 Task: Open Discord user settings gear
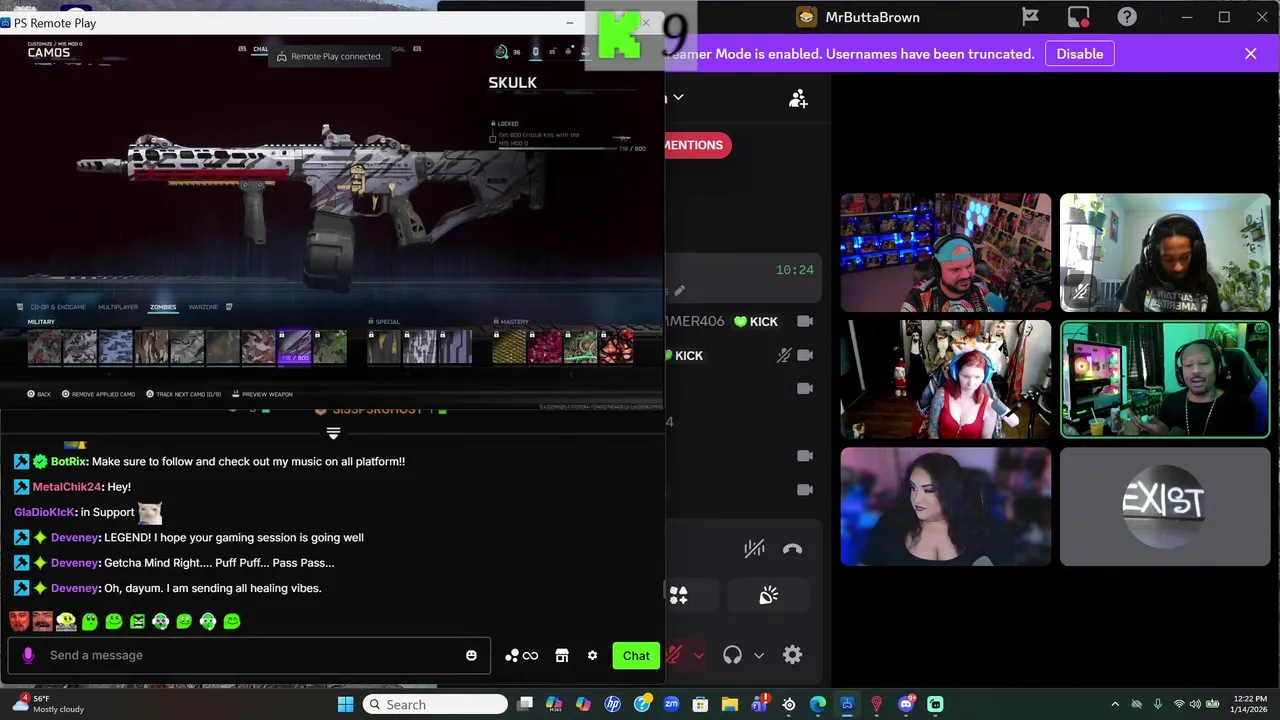point(792,655)
